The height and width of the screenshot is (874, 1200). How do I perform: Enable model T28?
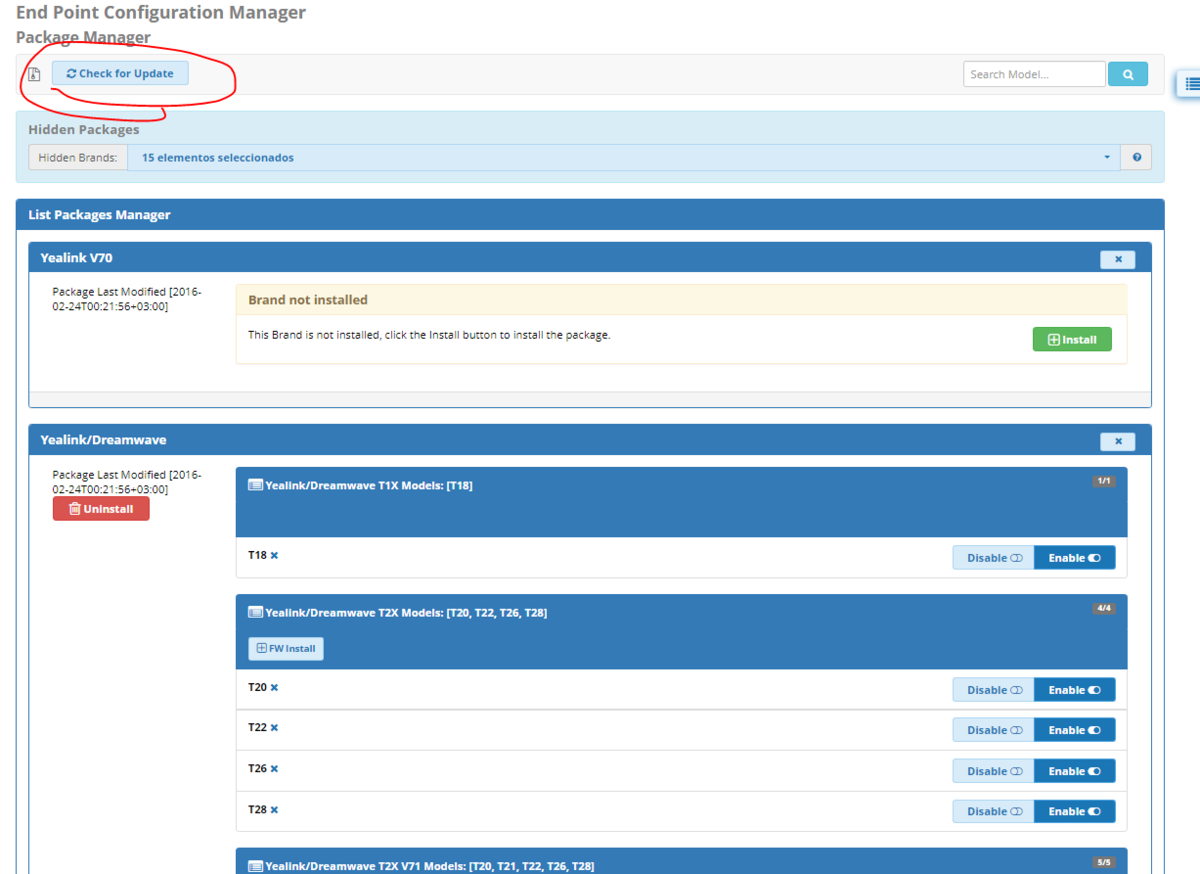pyautogui.click(x=1074, y=811)
